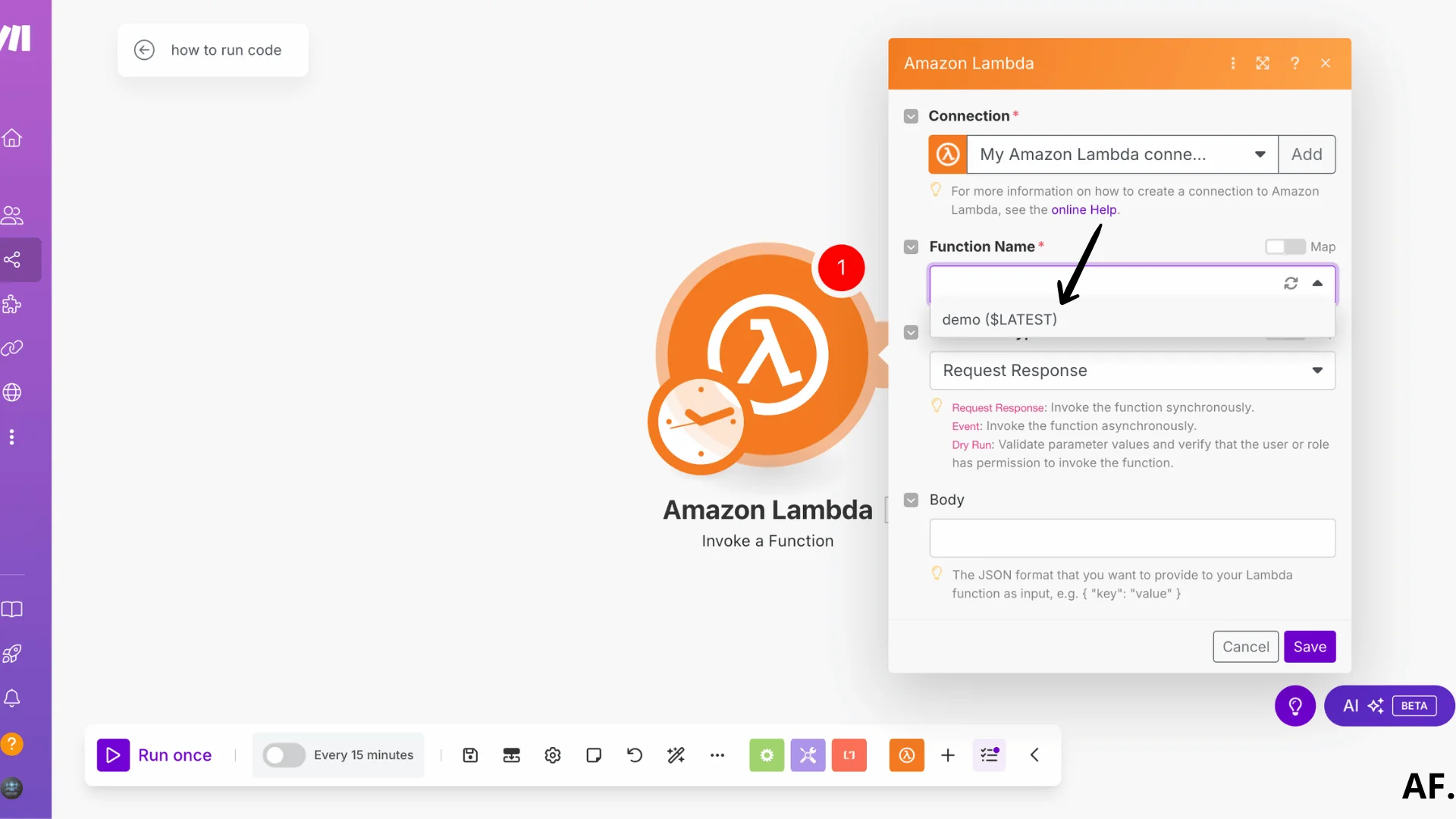Collapse the Function Name dropdown arrow
1456x819 pixels.
(1318, 284)
